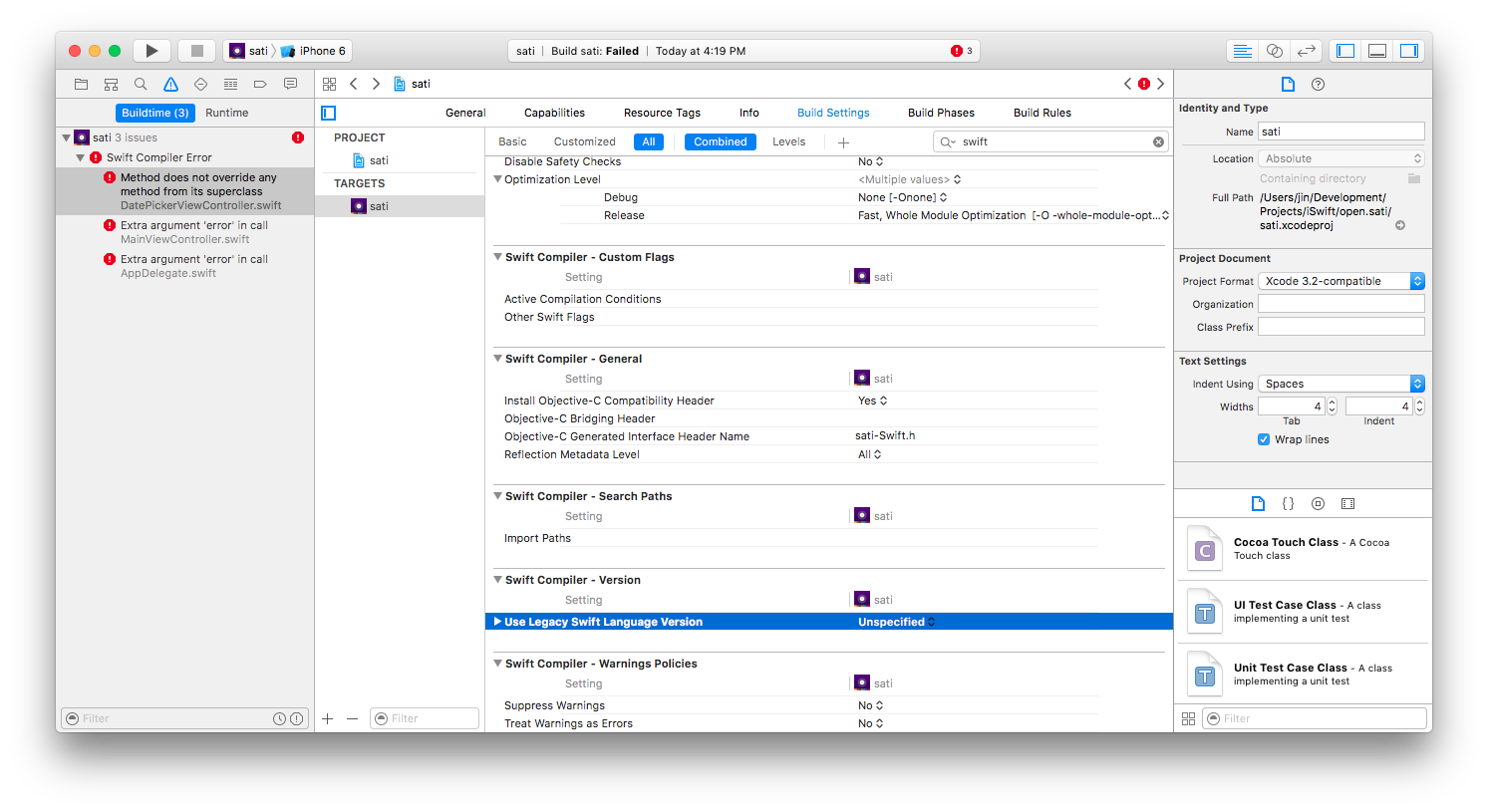The width and height of the screenshot is (1488, 812).
Task: Open the project navigator folder icon
Action: click(x=82, y=84)
